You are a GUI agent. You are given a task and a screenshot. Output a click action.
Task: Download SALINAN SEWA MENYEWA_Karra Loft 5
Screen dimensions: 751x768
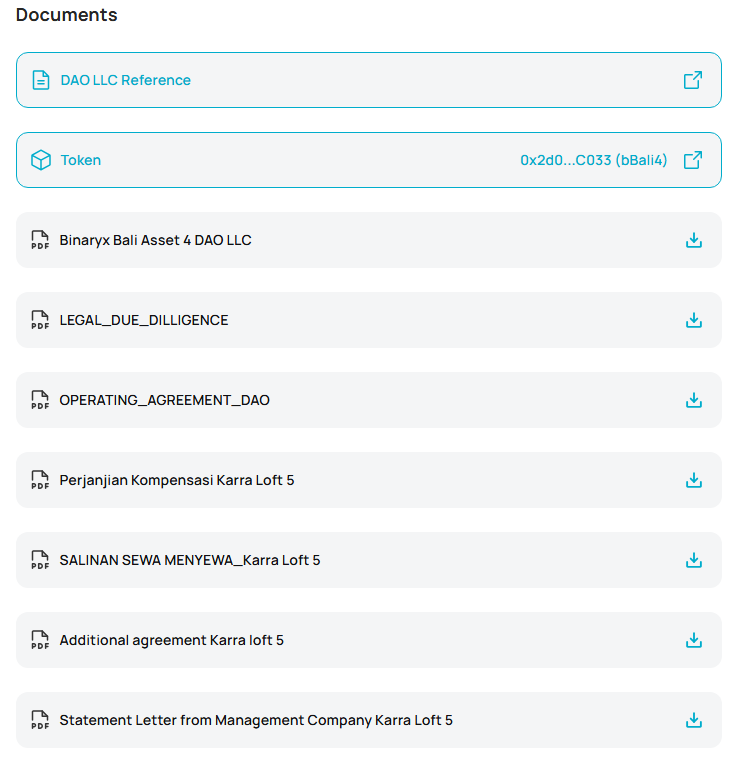pos(694,560)
